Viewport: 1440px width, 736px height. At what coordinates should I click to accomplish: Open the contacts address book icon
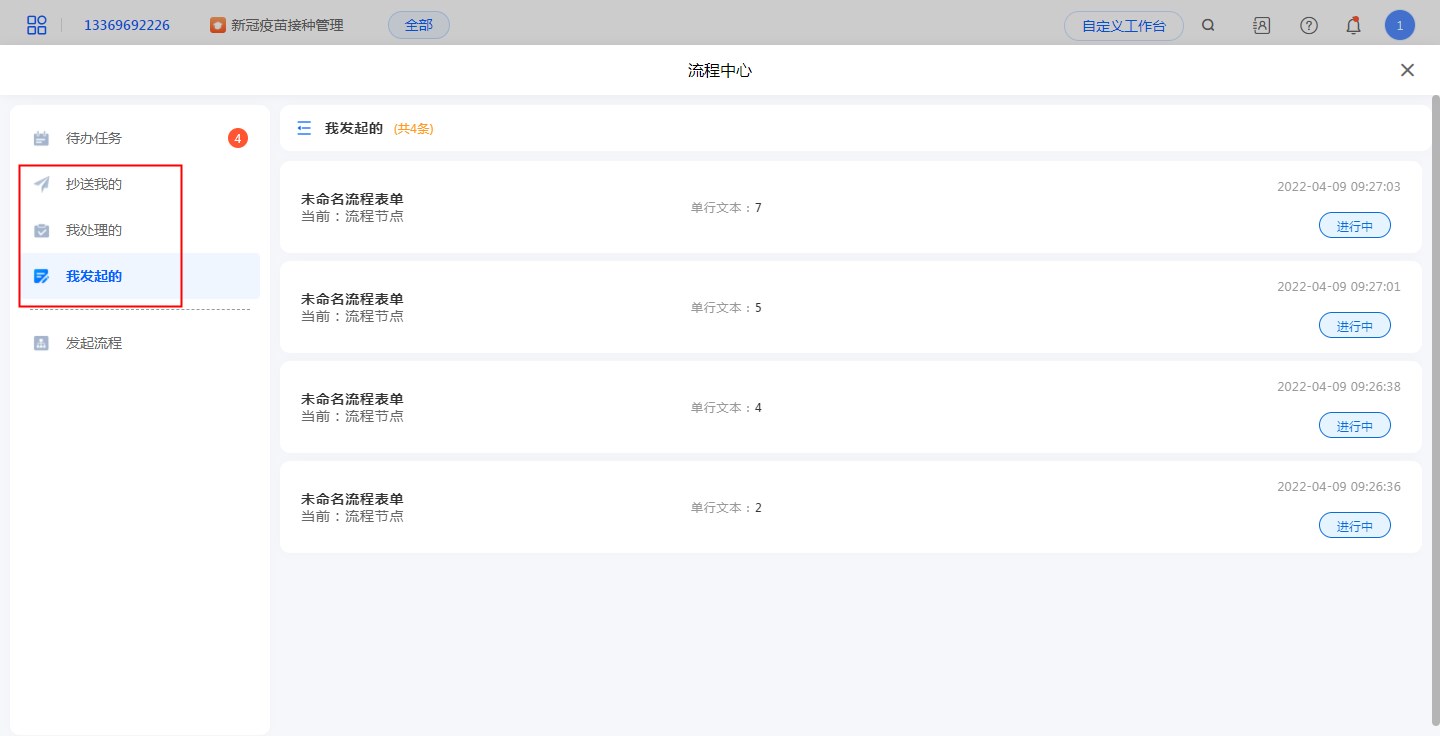[1261, 26]
